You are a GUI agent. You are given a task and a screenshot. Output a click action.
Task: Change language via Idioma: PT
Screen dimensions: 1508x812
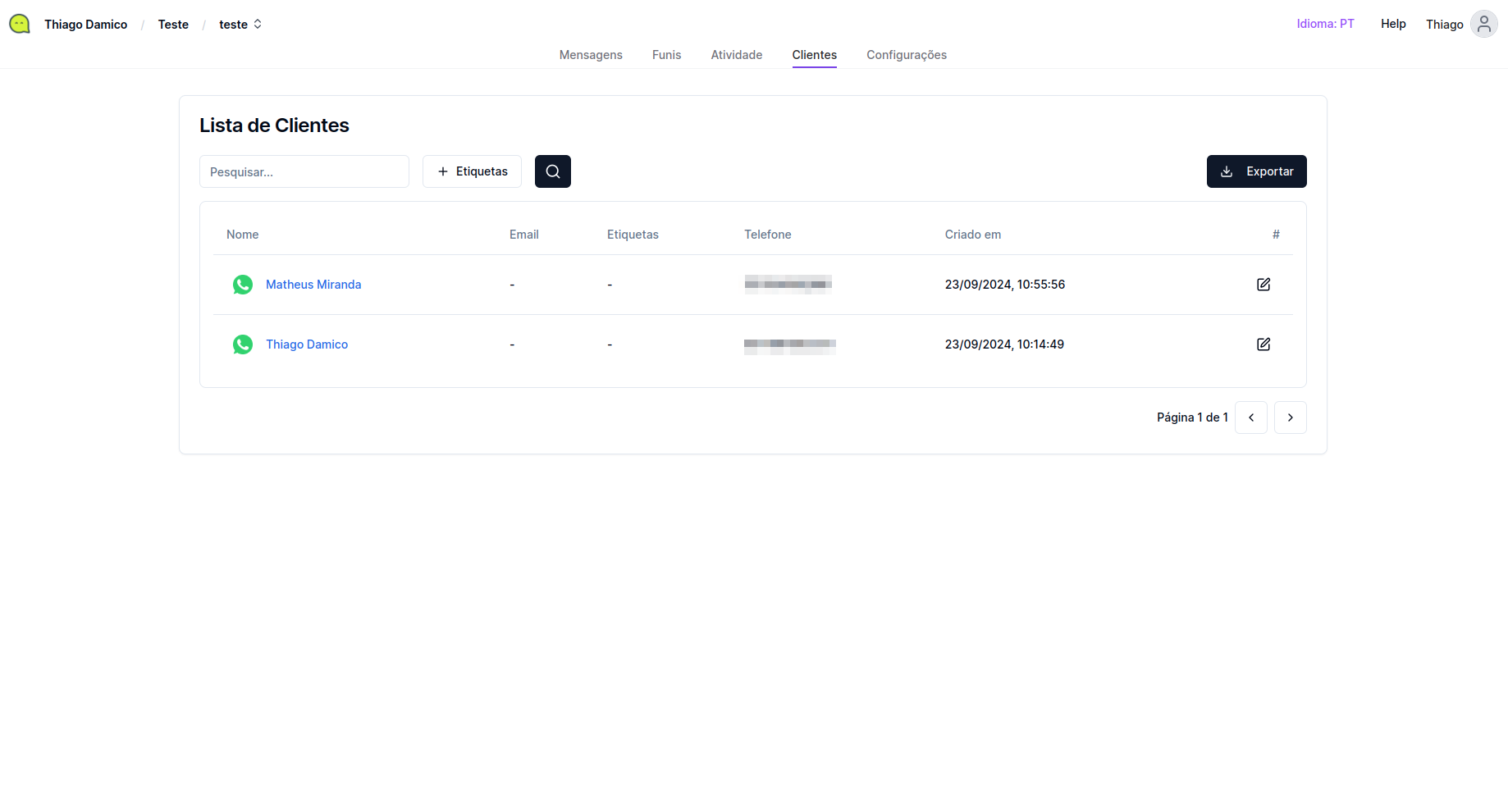pyautogui.click(x=1325, y=24)
